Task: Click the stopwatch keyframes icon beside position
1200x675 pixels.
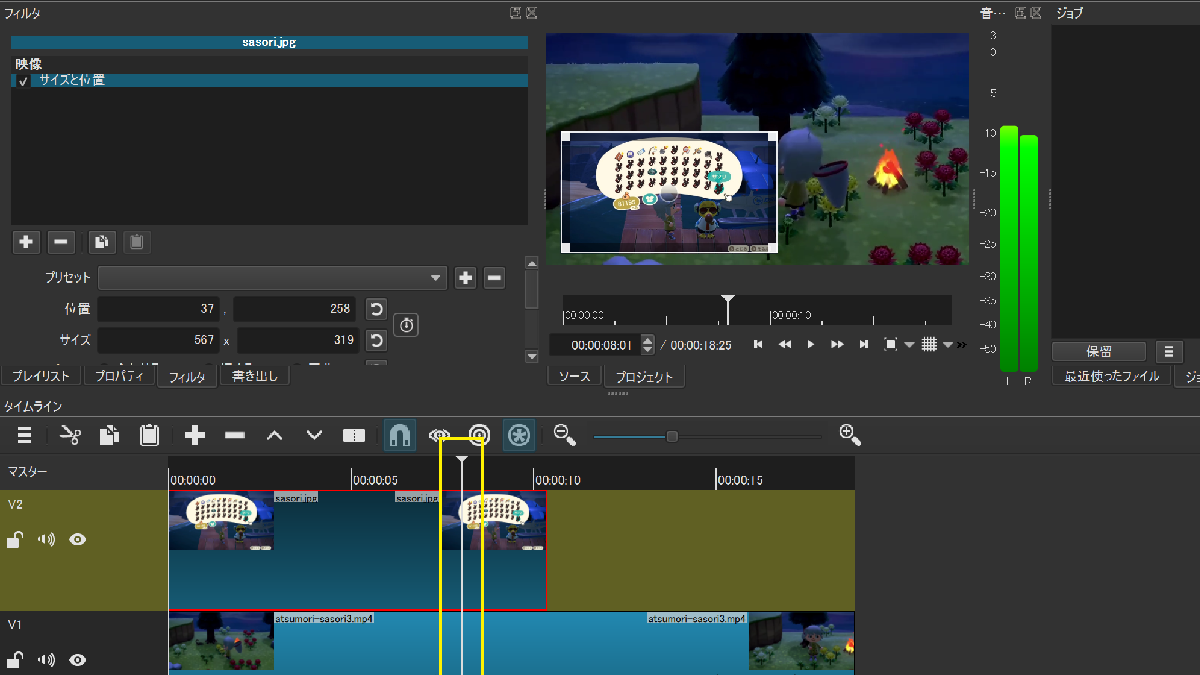Action: point(407,325)
